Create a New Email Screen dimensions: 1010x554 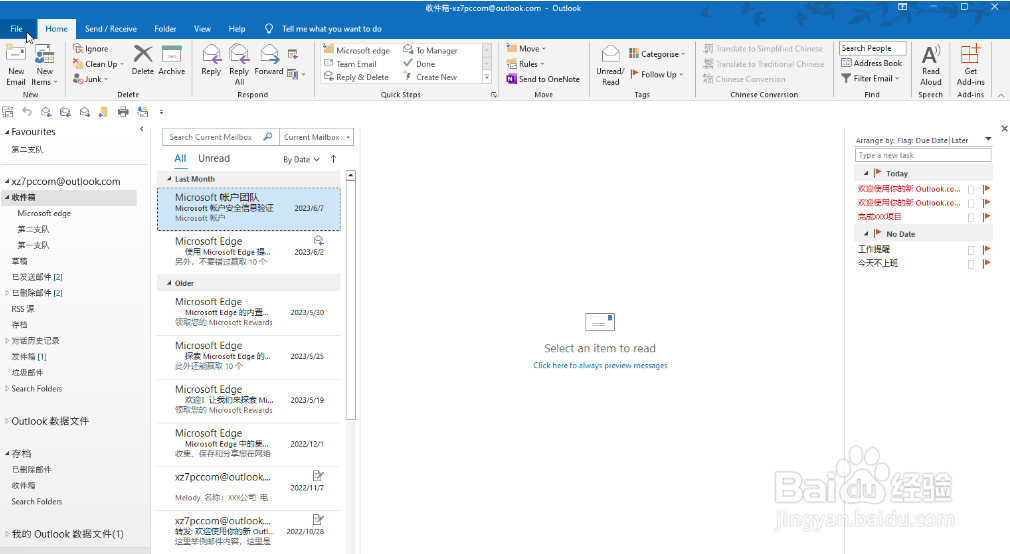point(15,64)
